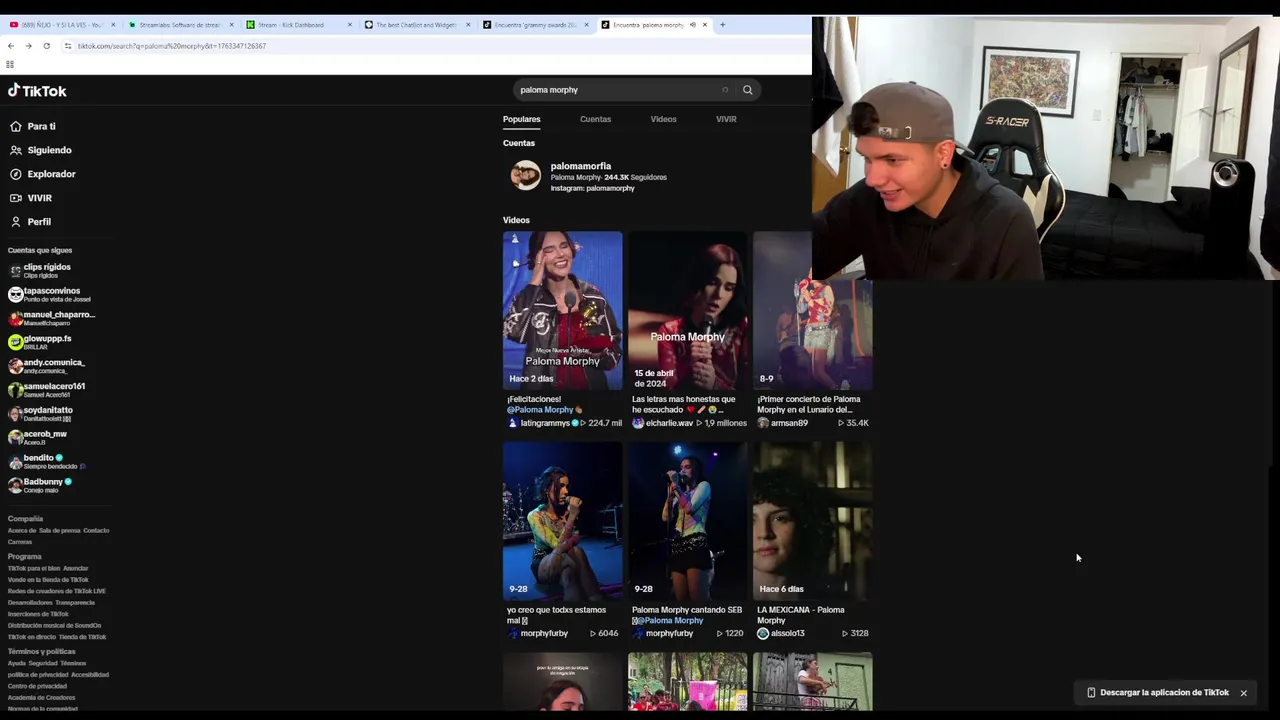Switch to Kick Dashboard browser tab
1280x720 pixels.
point(298,25)
